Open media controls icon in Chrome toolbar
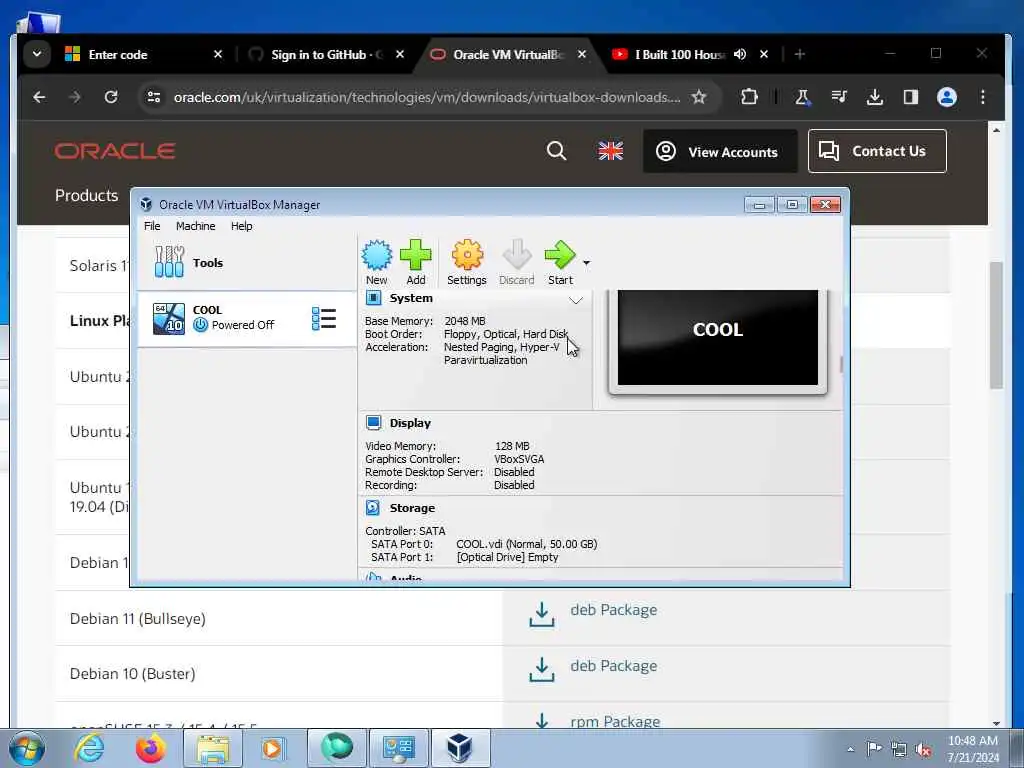The image size is (1024, 768). (x=839, y=97)
